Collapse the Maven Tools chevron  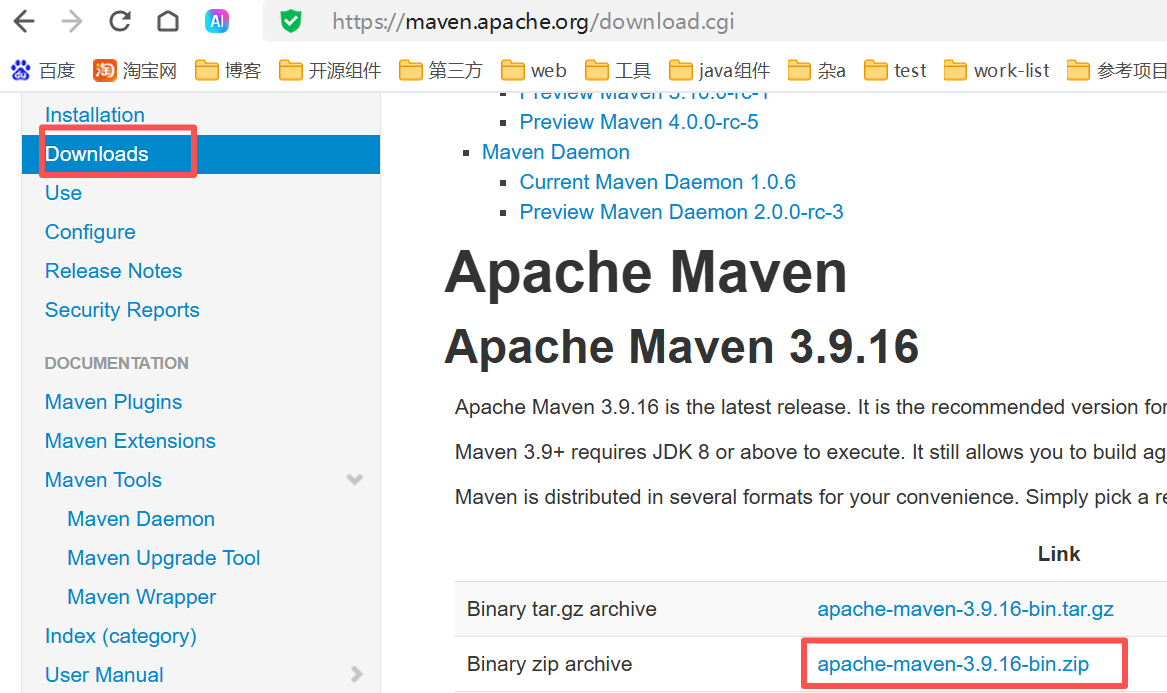point(355,479)
